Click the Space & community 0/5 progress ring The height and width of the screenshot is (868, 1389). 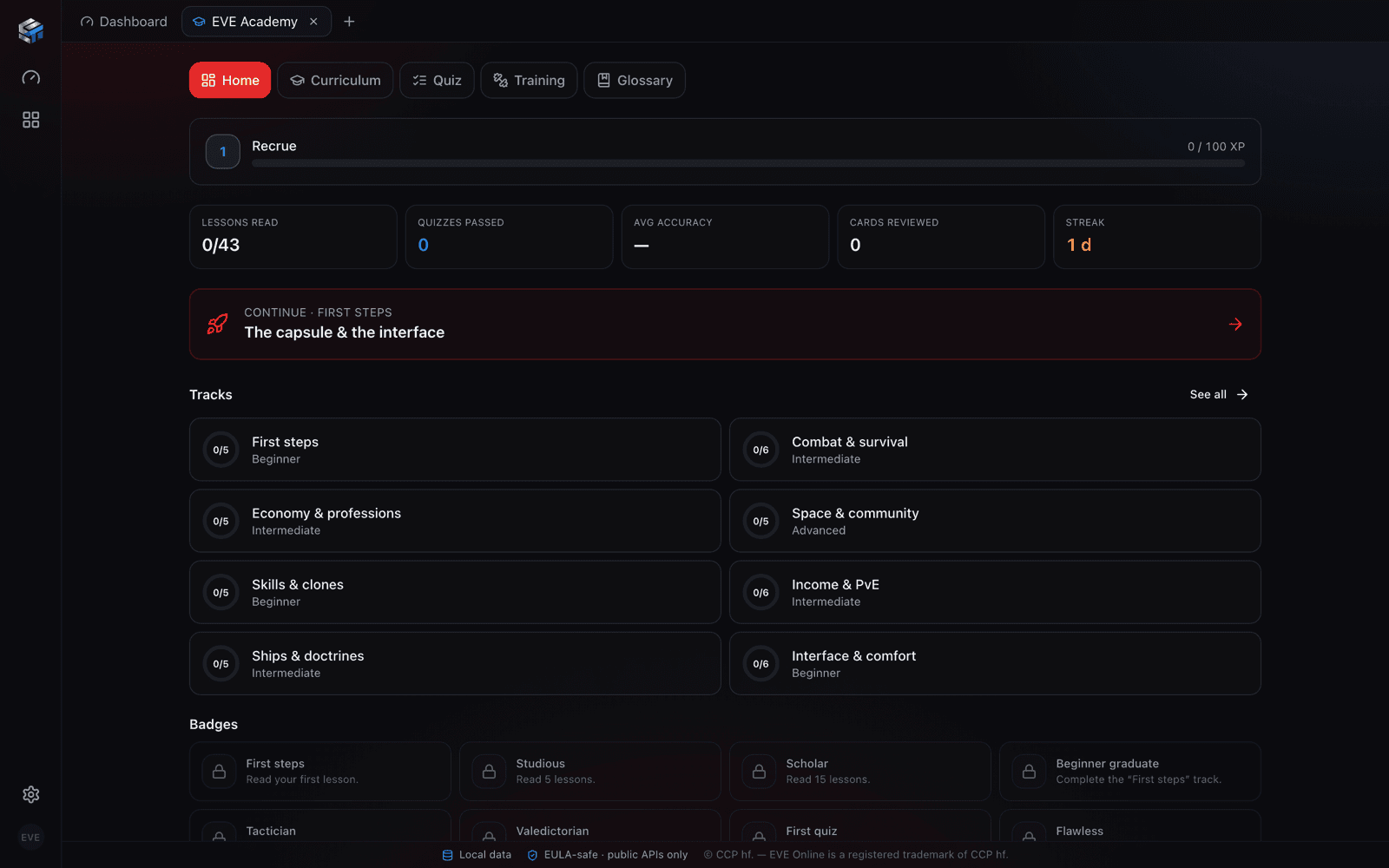click(761, 521)
